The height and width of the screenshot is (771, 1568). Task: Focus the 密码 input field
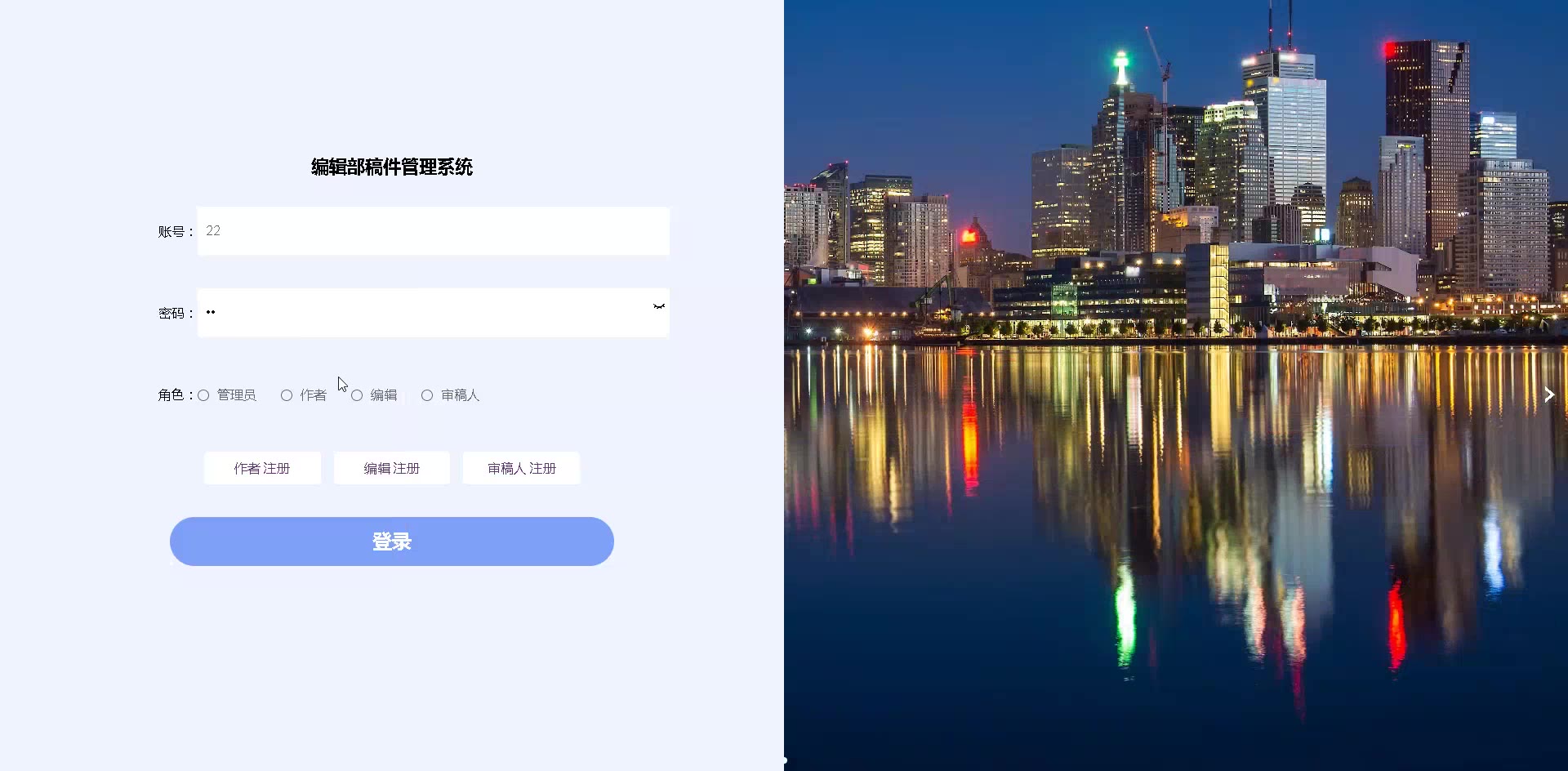tap(434, 313)
